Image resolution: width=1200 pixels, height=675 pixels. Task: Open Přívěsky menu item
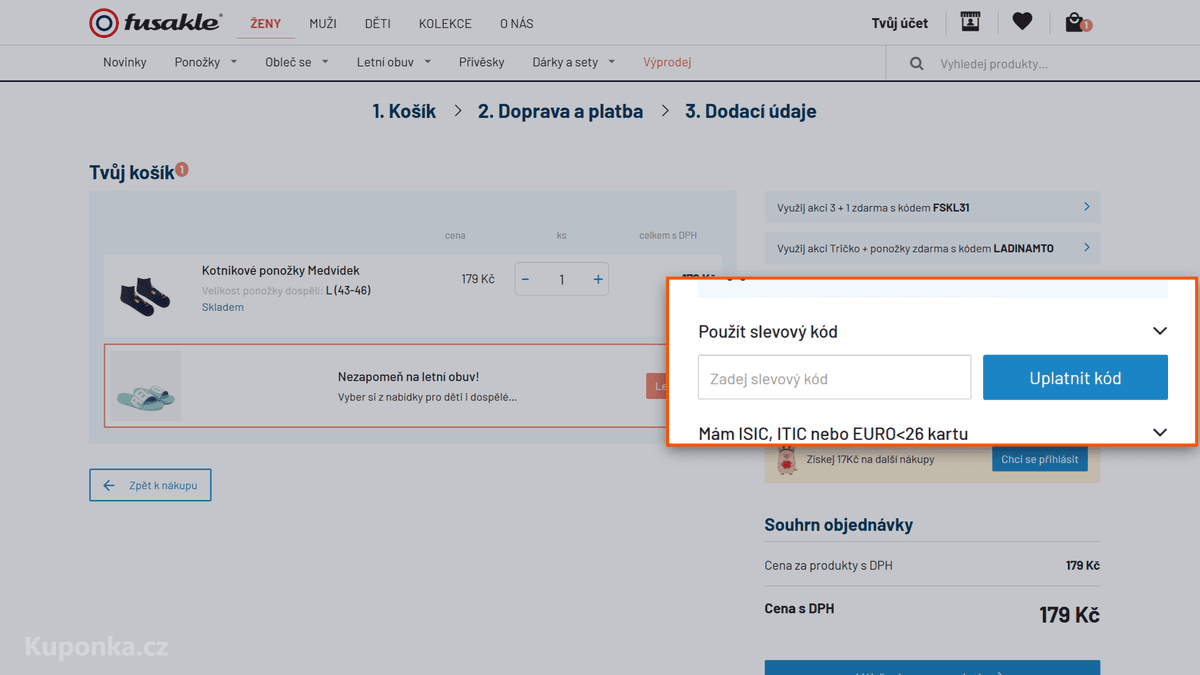(x=482, y=62)
